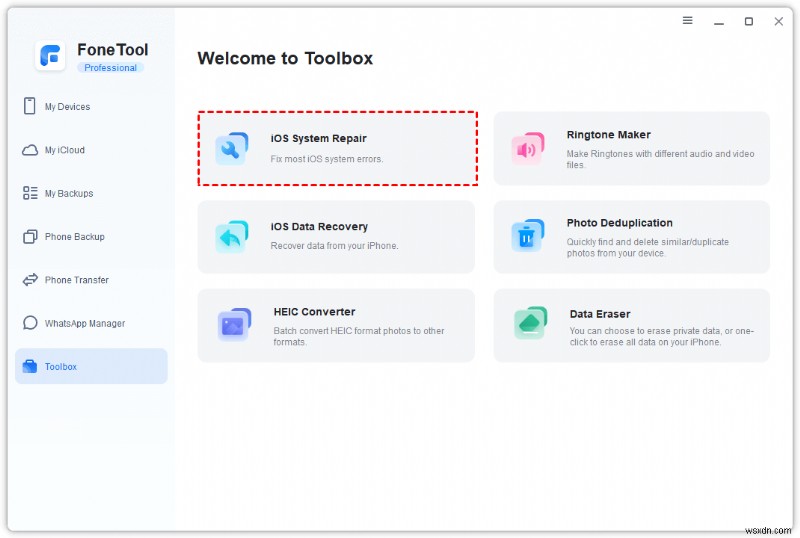Click the iOS Data Recovery arrow icon
The image size is (800, 538).
[x=232, y=237]
